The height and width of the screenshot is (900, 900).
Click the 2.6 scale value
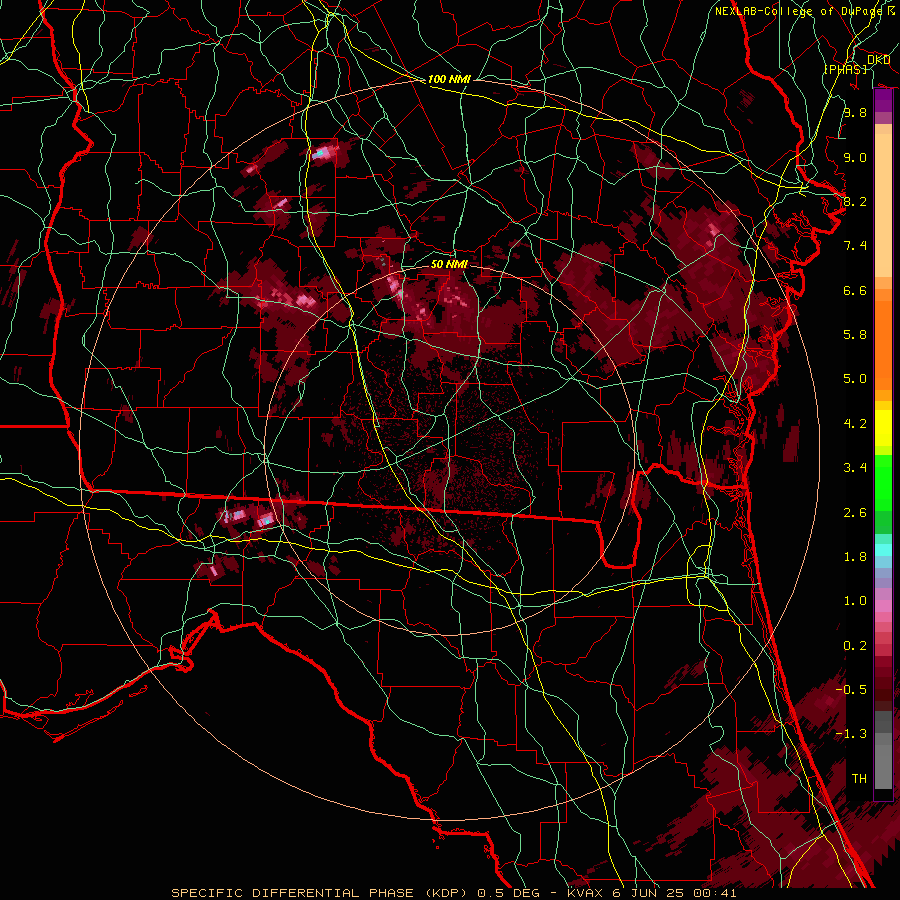[855, 513]
